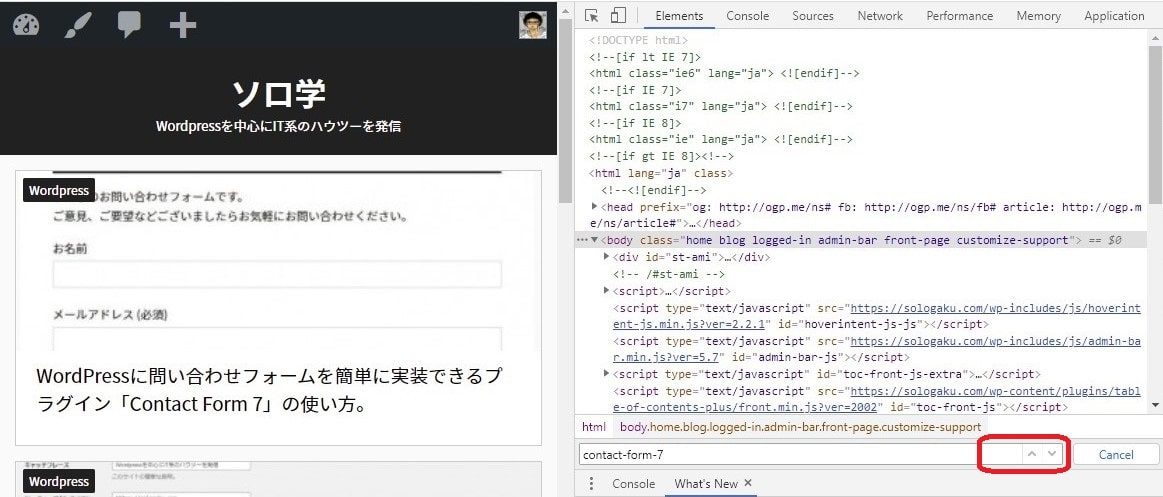Viewport: 1163px width, 497px height.
Task: Open the Application tab
Action: coord(1114,16)
